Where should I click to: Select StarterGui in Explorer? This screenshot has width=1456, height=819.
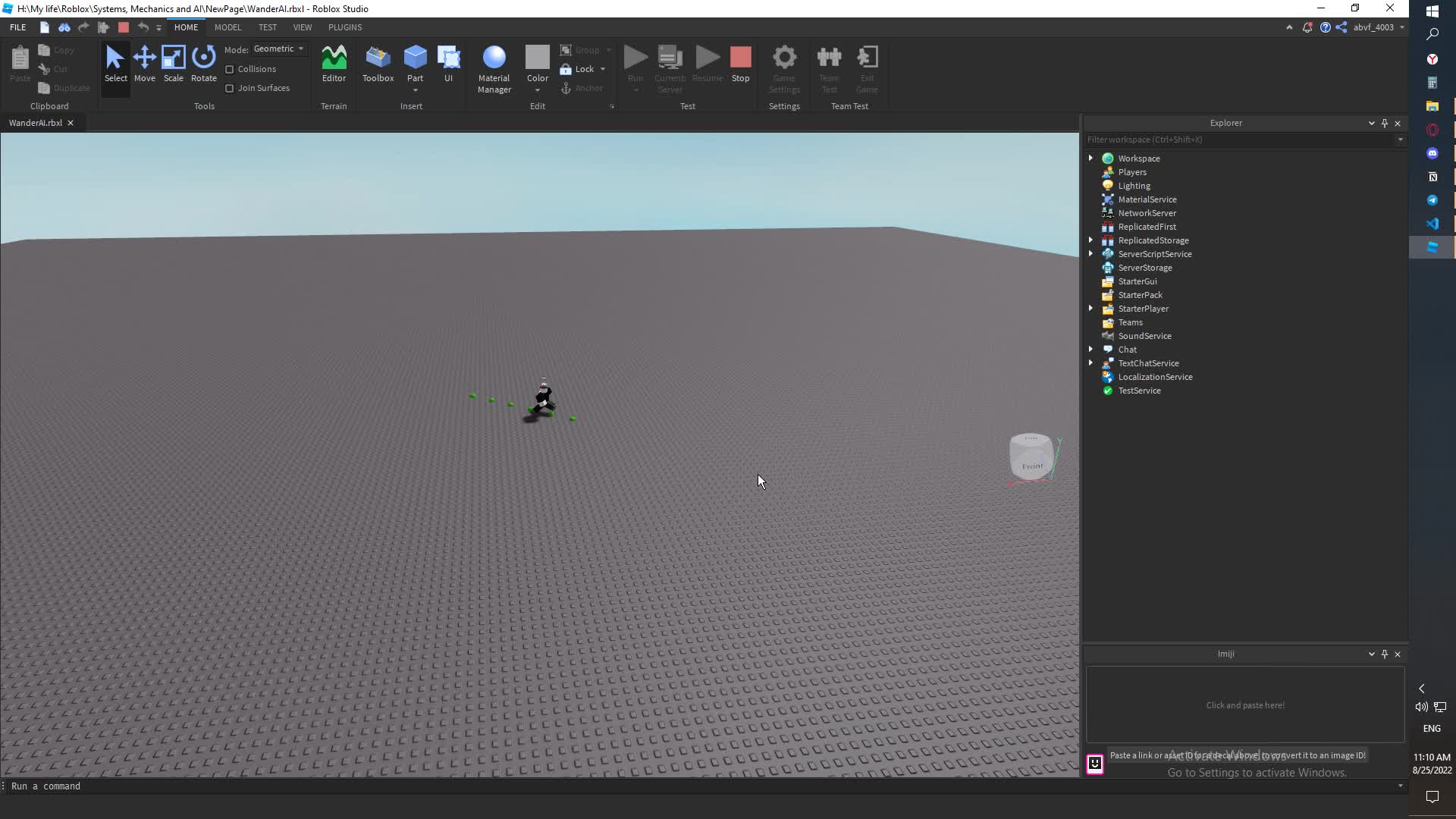point(1137,281)
